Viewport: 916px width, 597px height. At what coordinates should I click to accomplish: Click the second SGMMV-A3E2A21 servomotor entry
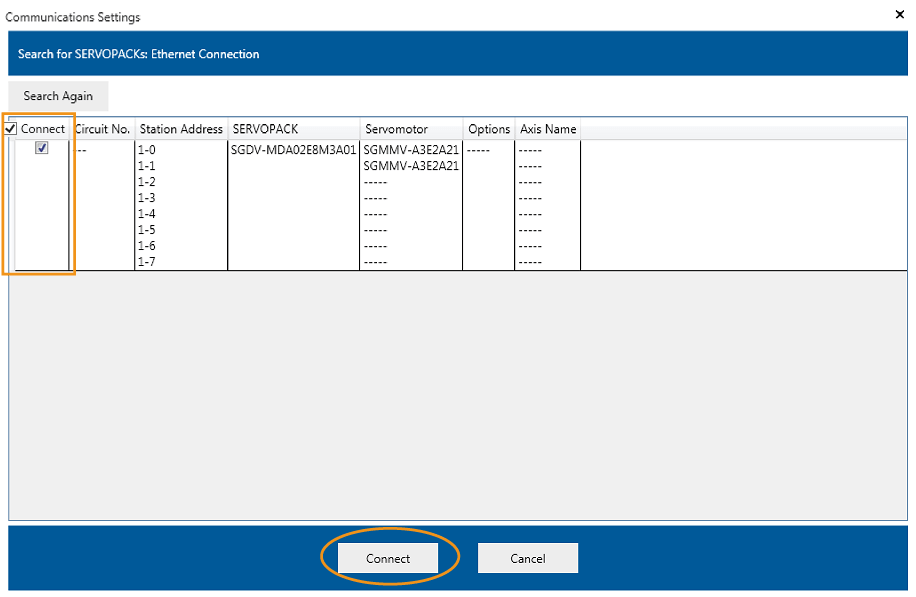click(411, 166)
